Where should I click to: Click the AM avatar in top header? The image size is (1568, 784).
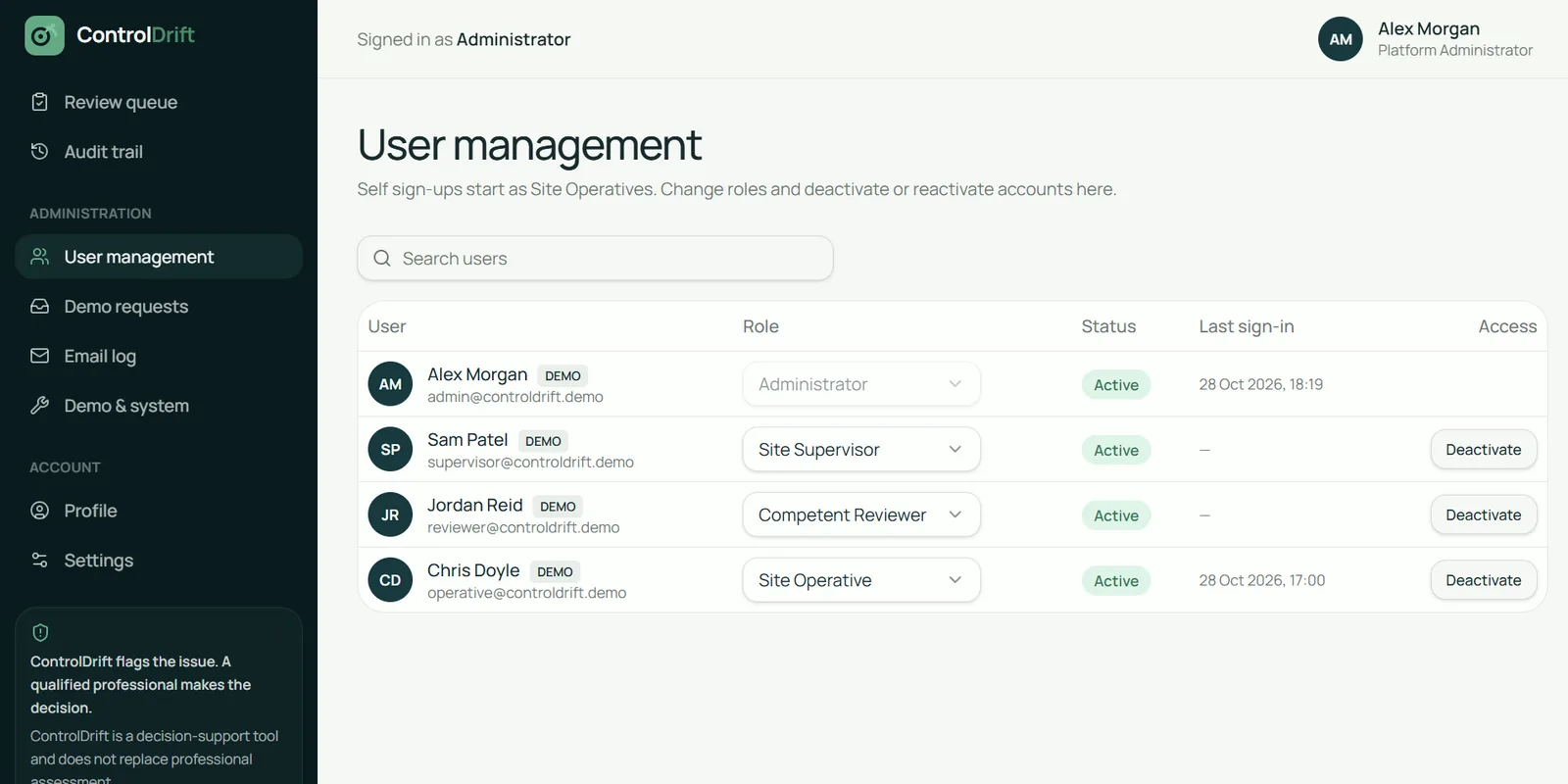click(1341, 39)
